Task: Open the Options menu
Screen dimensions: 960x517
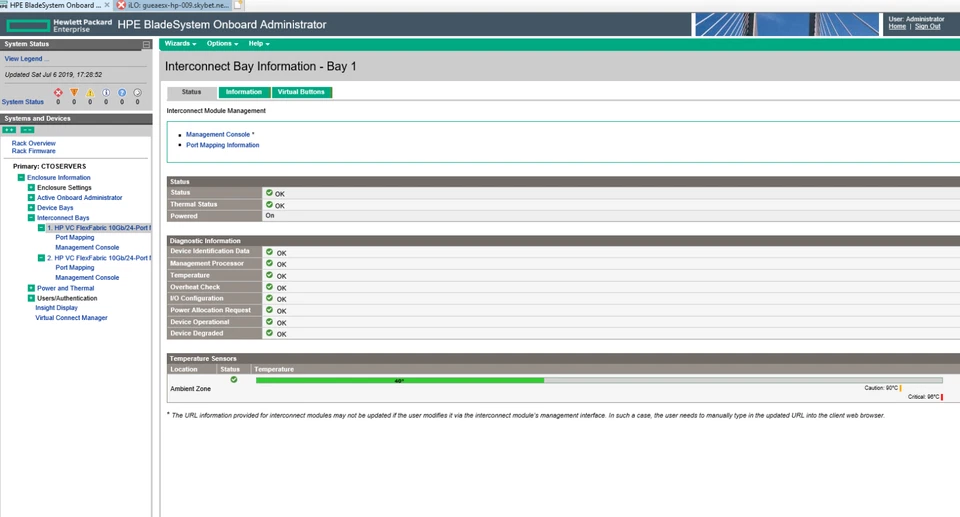Action: 222,43
